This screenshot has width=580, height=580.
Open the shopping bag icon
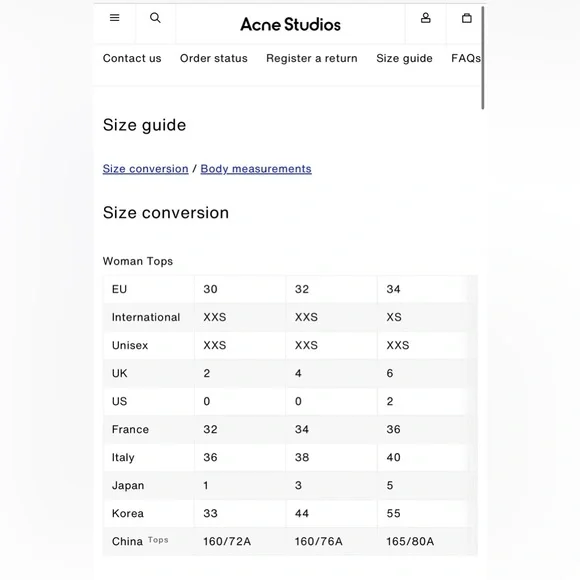click(x=467, y=18)
